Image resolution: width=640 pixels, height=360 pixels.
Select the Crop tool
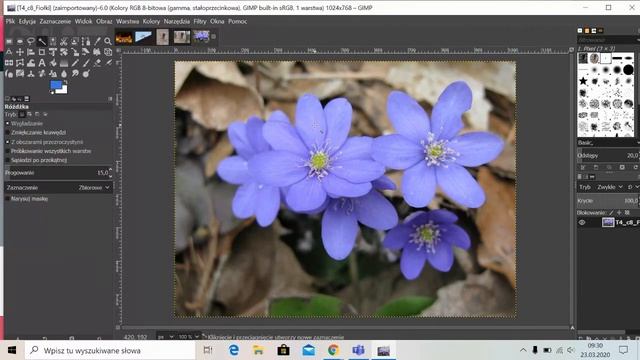(x=42, y=52)
